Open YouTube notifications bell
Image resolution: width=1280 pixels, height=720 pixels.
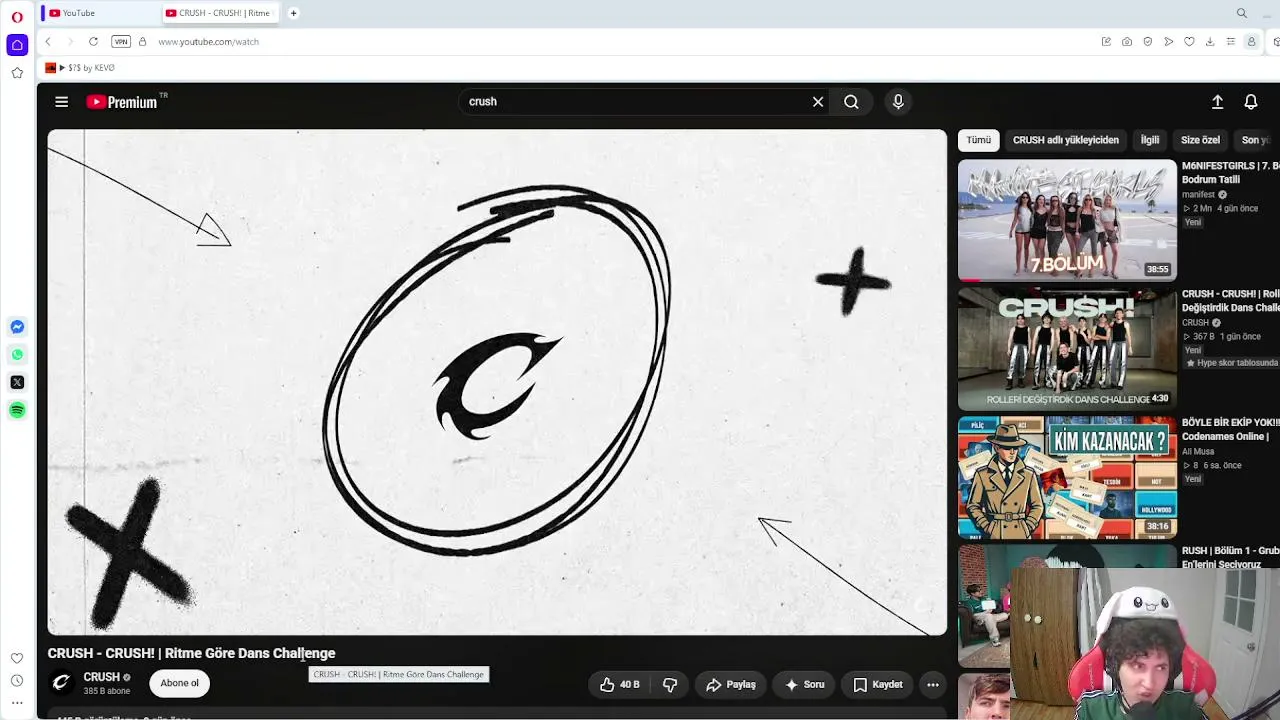(x=1251, y=102)
